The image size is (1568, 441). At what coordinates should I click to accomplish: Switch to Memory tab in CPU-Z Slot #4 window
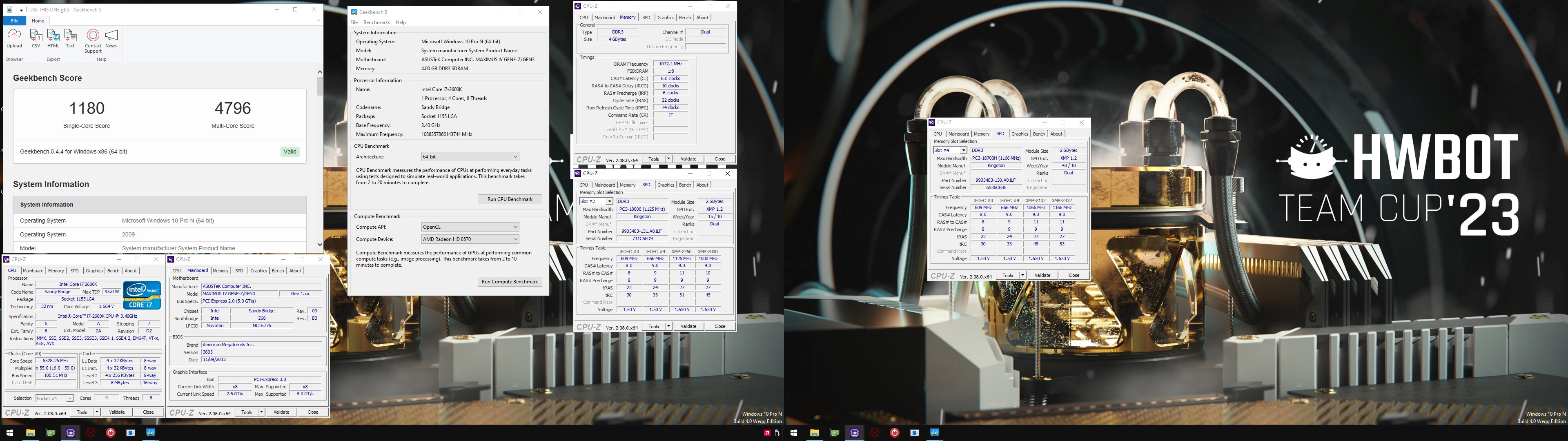tap(981, 134)
